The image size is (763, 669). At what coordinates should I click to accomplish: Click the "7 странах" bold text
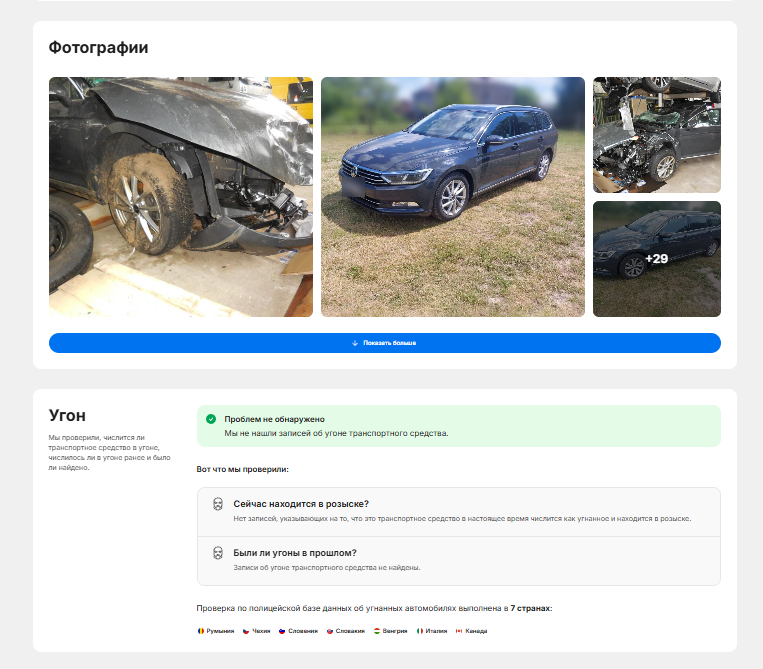pos(531,608)
